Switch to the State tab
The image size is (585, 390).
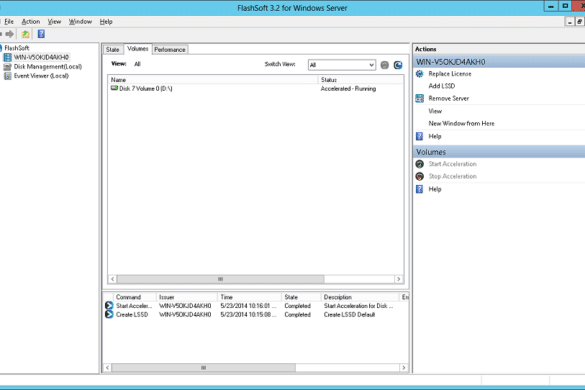[x=112, y=50]
